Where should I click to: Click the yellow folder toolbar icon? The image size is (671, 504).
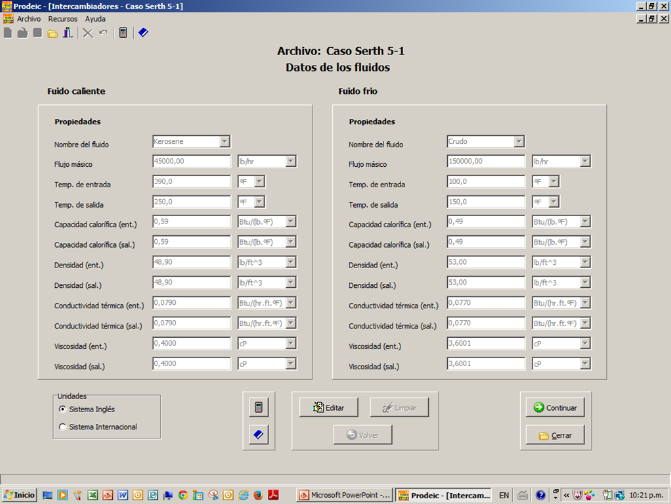(53, 33)
